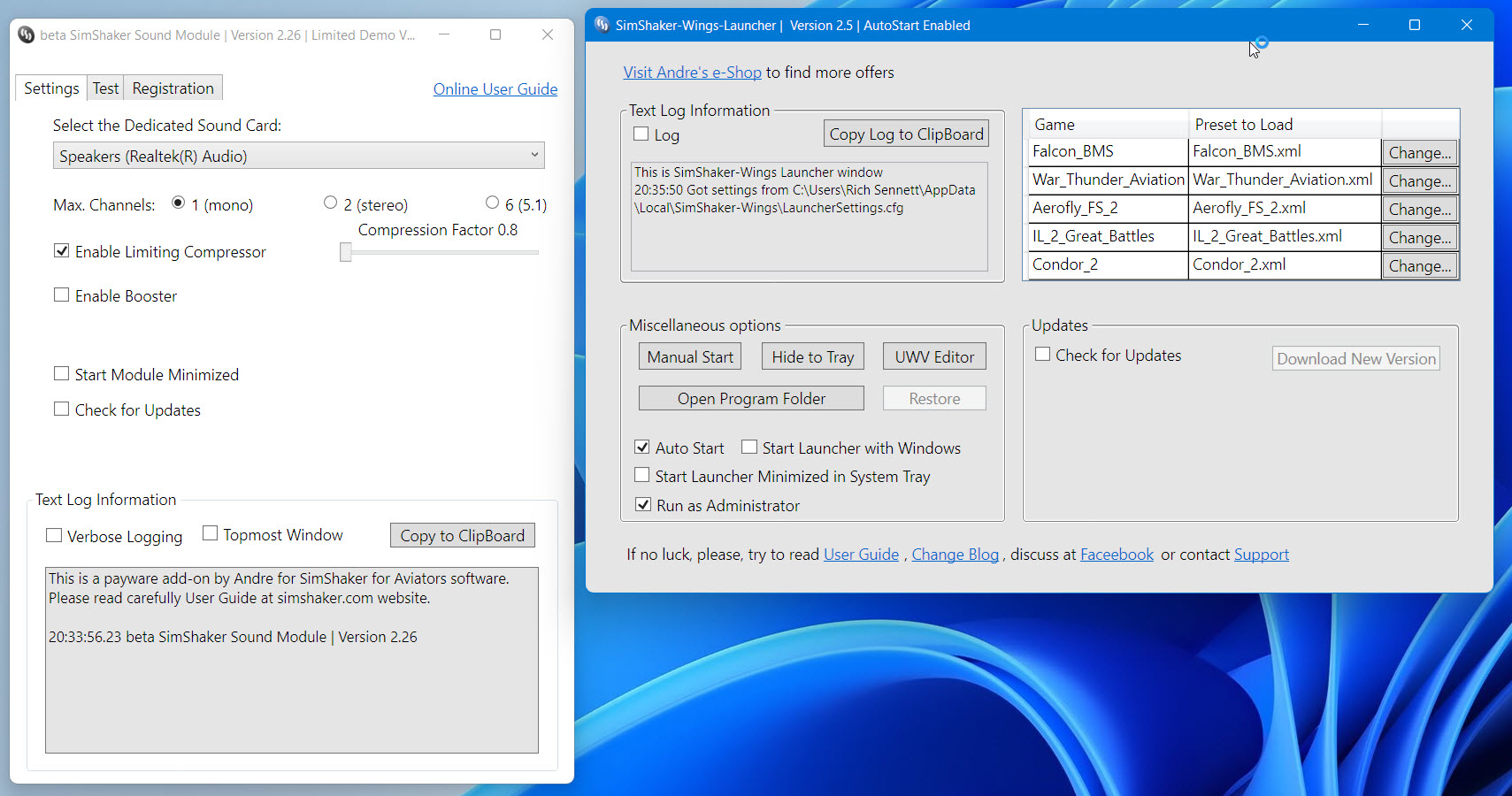Click the Restore button
This screenshot has height=796, width=1512.
tap(934, 398)
